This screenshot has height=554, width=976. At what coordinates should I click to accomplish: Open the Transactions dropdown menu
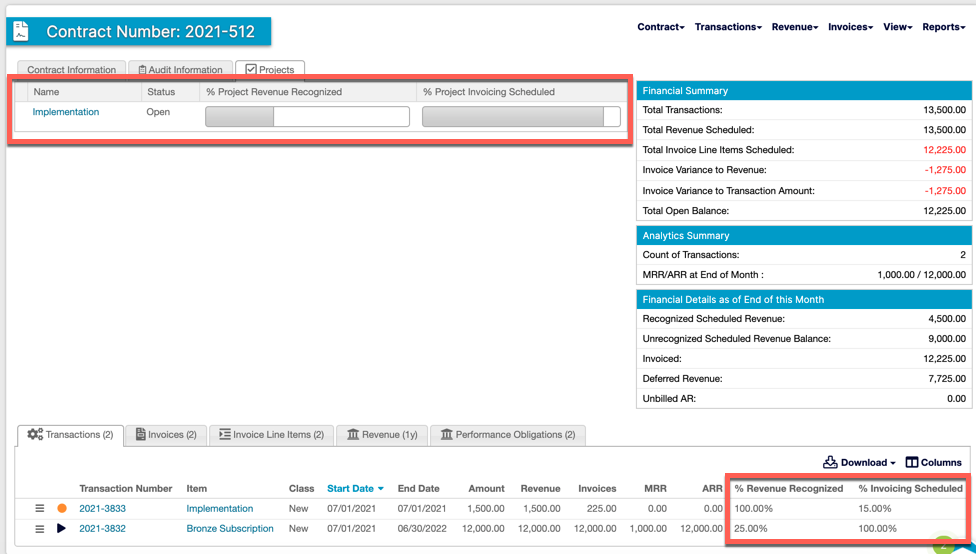click(x=728, y=27)
